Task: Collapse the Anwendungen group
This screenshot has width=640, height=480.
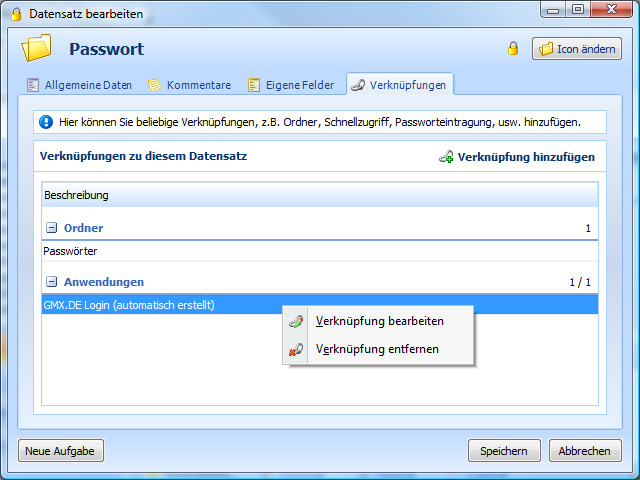Action: point(51,282)
